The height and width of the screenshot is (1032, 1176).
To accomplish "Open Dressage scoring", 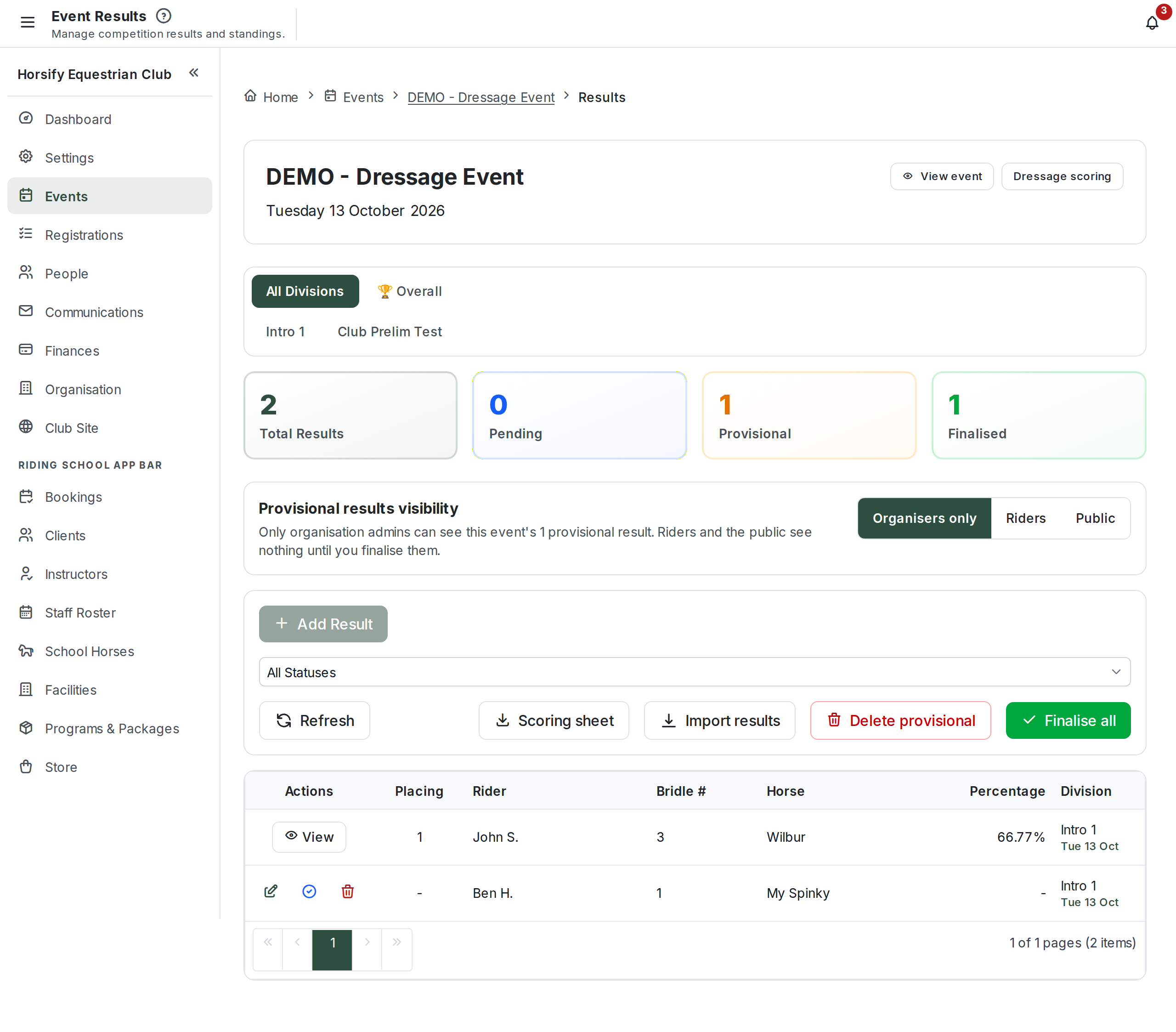I will point(1062,176).
